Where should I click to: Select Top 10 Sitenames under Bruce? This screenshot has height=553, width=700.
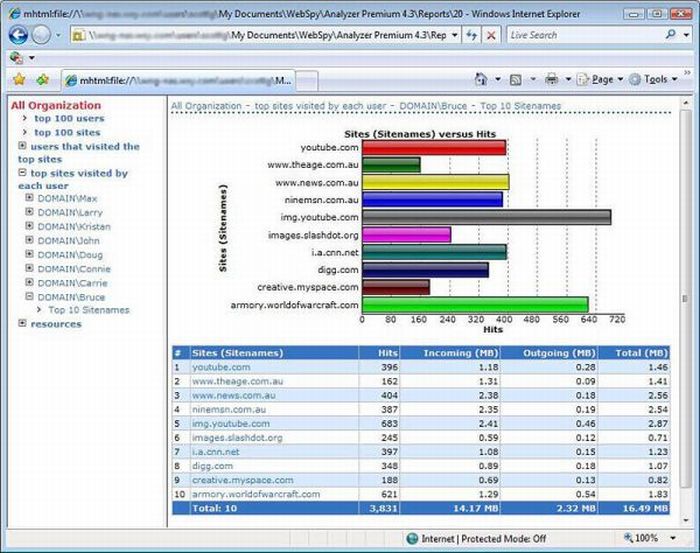[89, 310]
